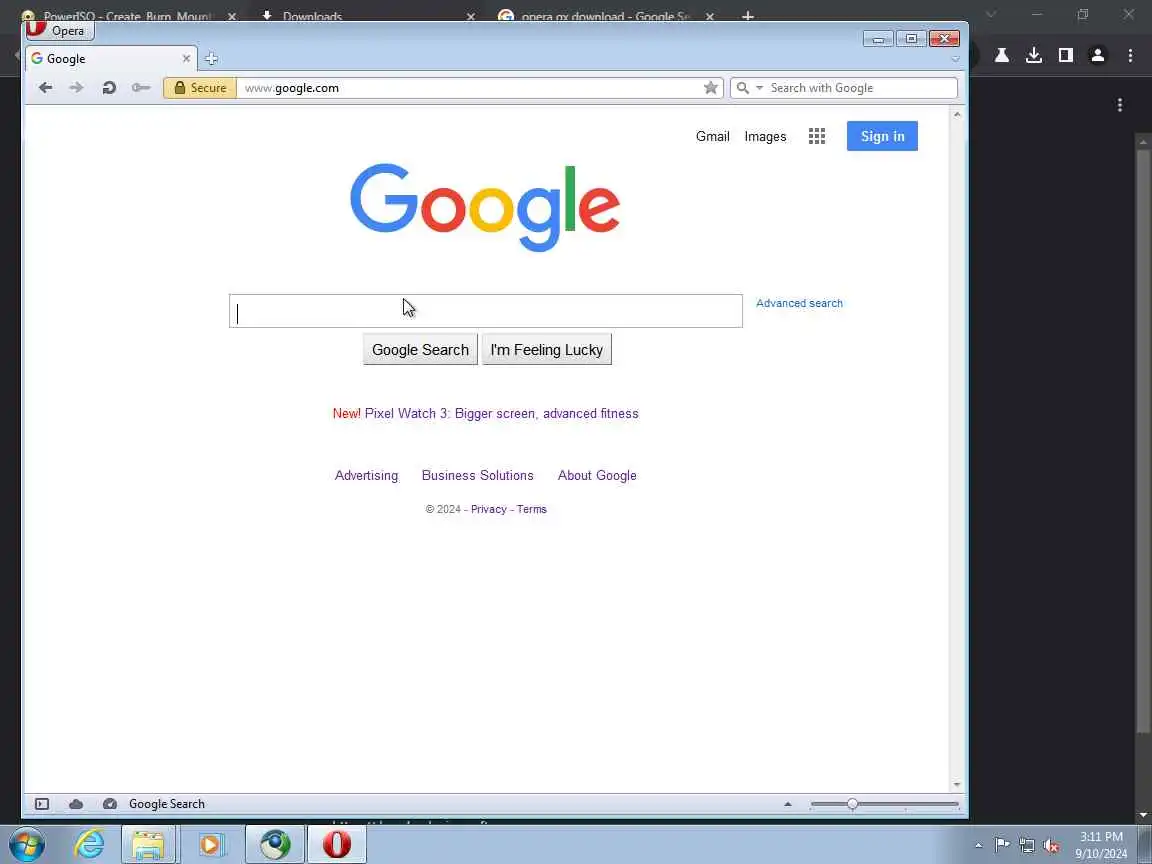The height and width of the screenshot is (864, 1152).
Task: Reload the page in Opera
Action: (109, 88)
